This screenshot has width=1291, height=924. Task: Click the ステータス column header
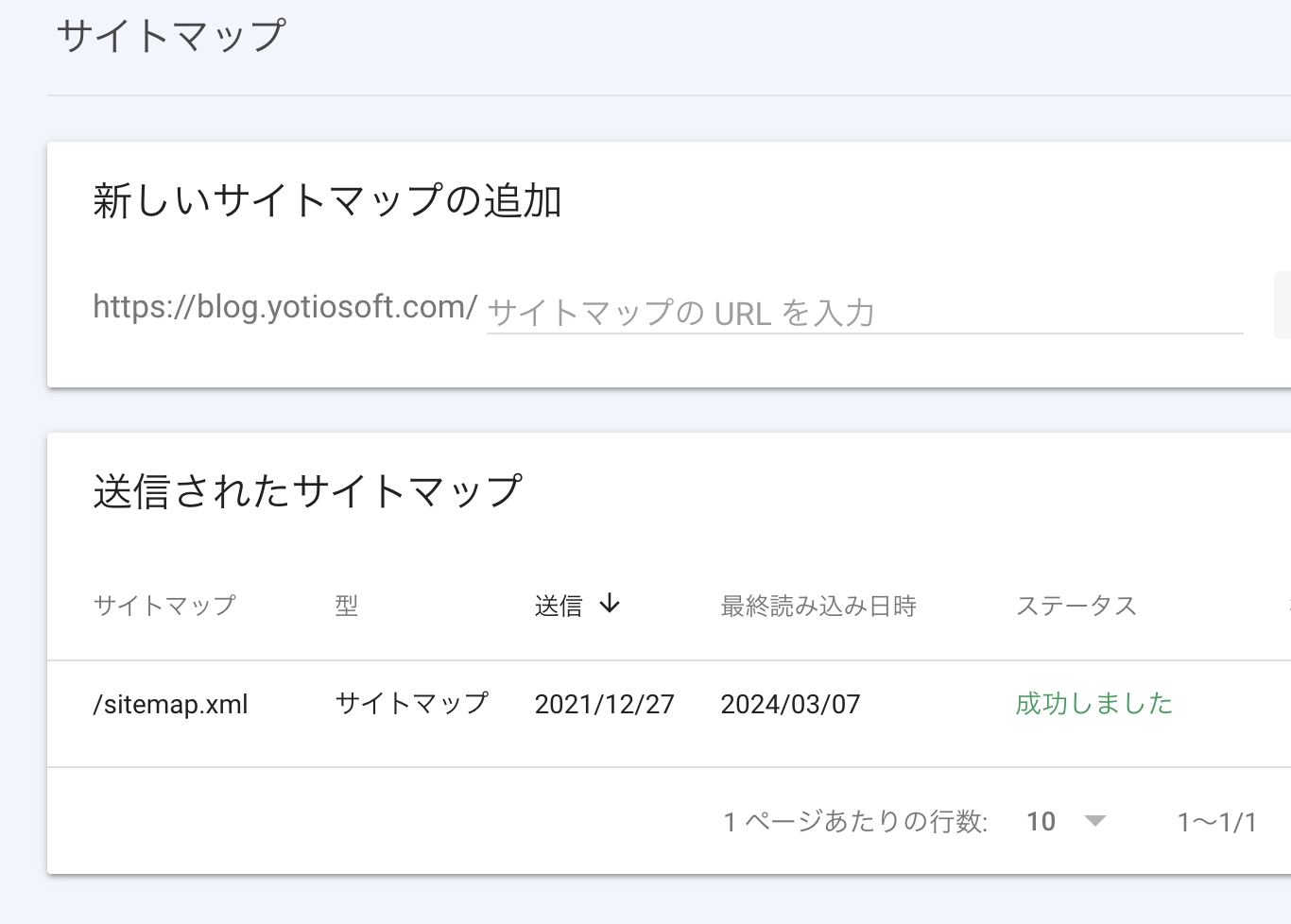click(x=1076, y=606)
